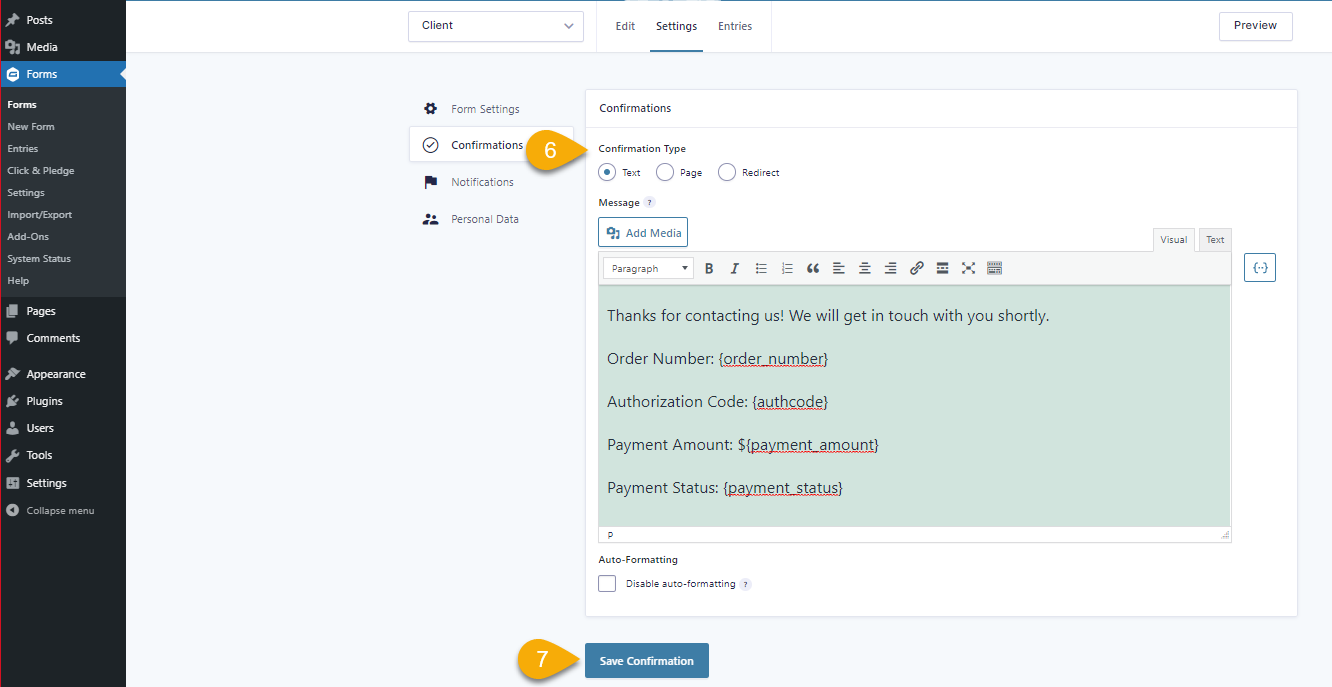Viewport: 1332px width, 687px height.
Task: Expand the Paragraph format dropdown
Action: point(649,268)
